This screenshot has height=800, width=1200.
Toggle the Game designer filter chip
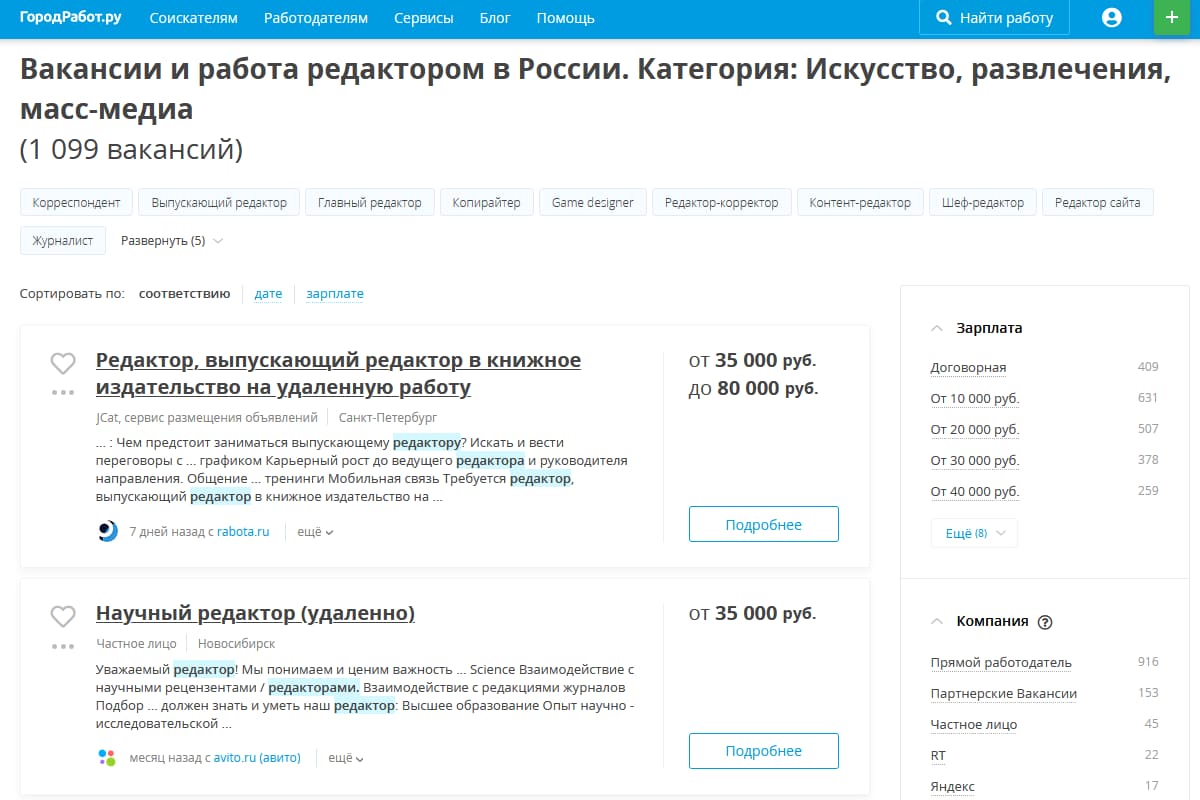click(x=590, y=201)
